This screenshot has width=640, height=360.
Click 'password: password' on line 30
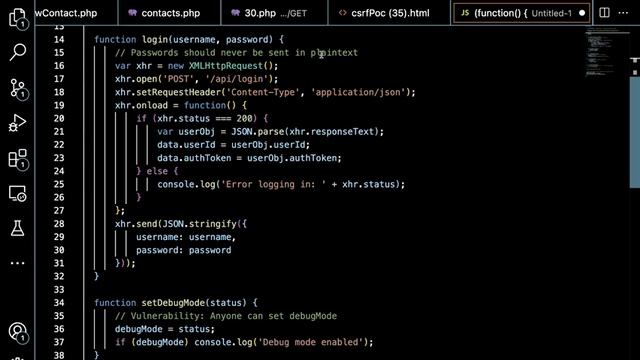184,250
